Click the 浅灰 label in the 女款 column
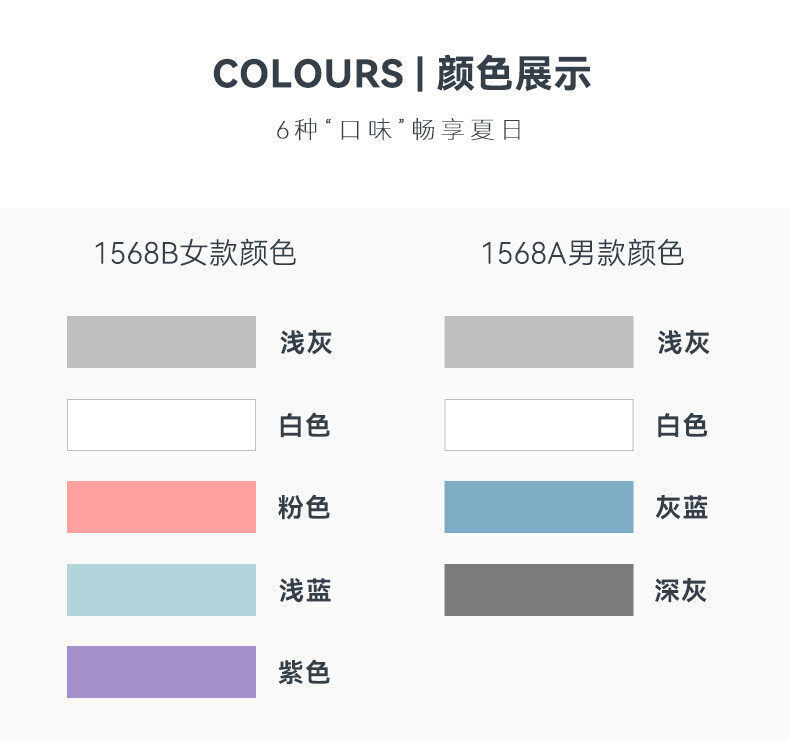The image size is (790, 740). click(306, 343)
